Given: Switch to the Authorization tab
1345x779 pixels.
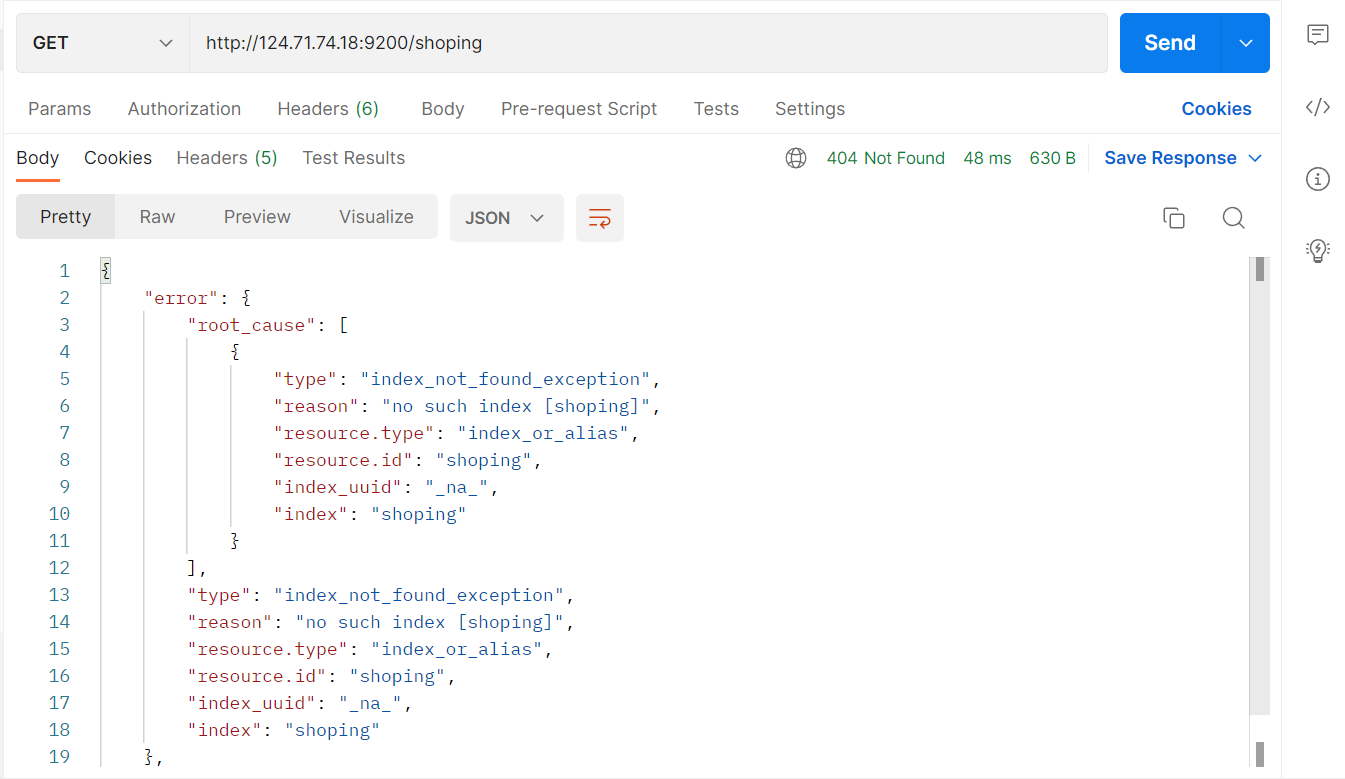Looking at the screenshot, I should click(x=184, y=109).
